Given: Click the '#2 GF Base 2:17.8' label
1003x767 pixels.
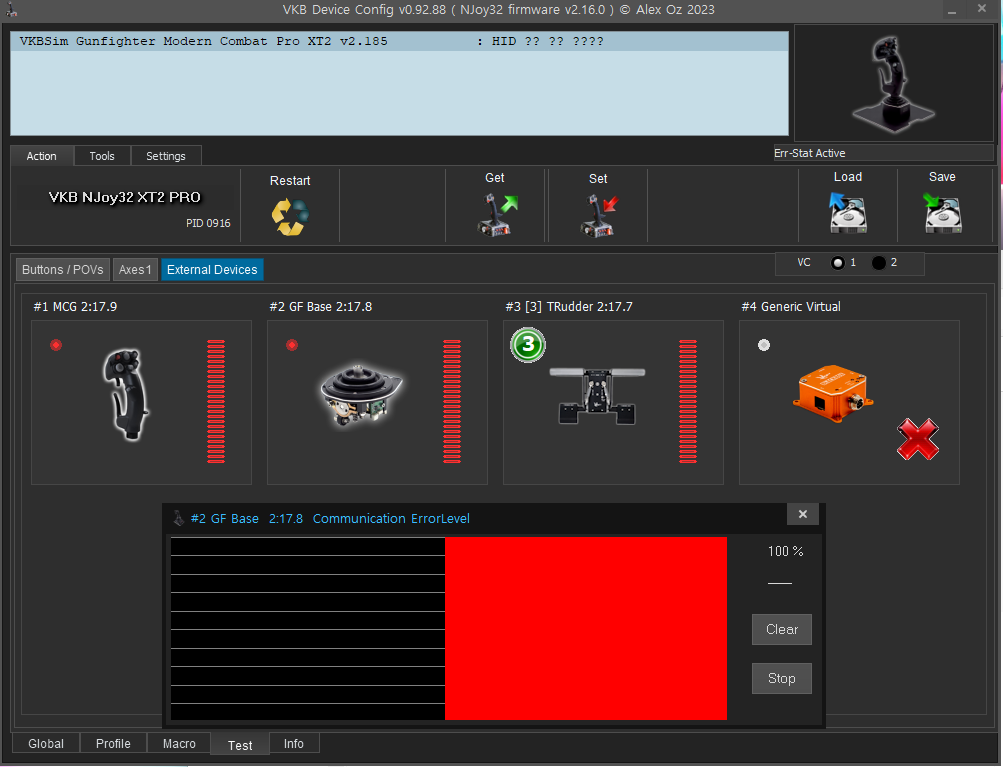Looking at the screenshot, I should [x=320, y=306].
